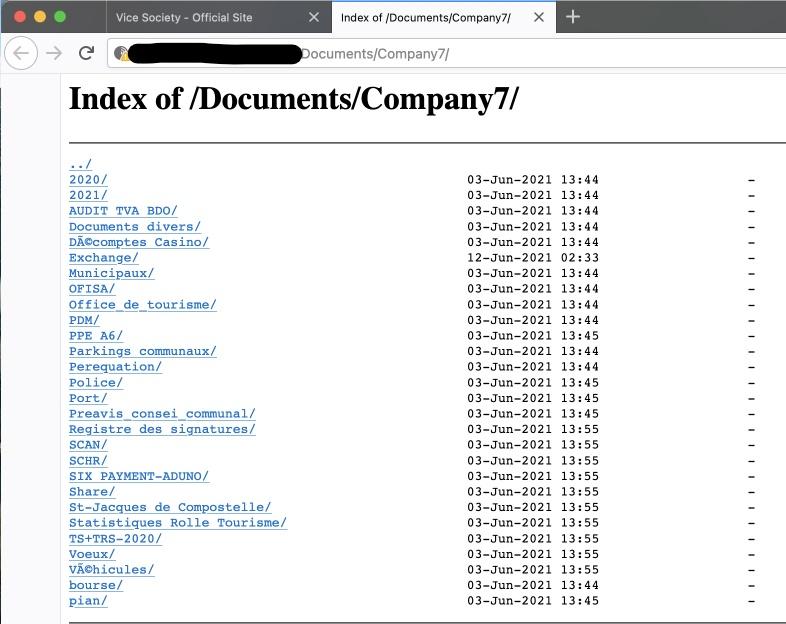
Task: Open the 2021/ folder link
Action: (x=88, y=195)
